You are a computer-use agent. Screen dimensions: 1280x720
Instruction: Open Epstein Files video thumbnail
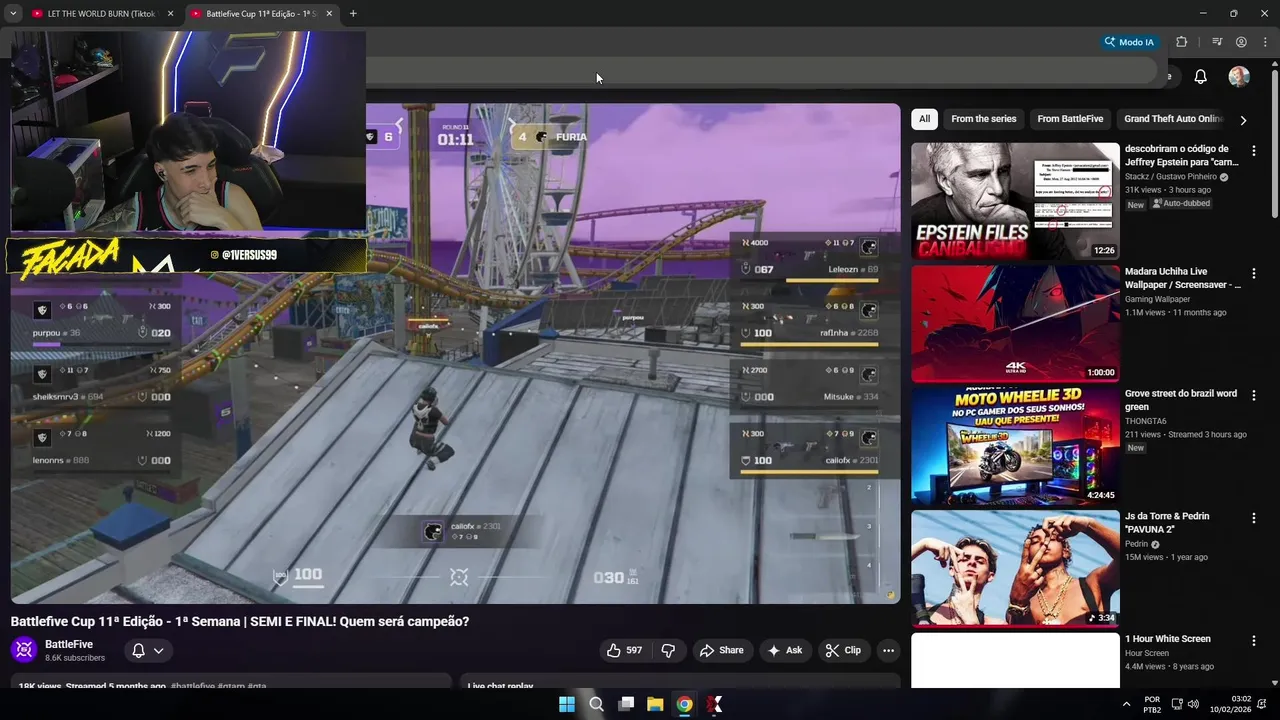click(x=1015, y=201)
